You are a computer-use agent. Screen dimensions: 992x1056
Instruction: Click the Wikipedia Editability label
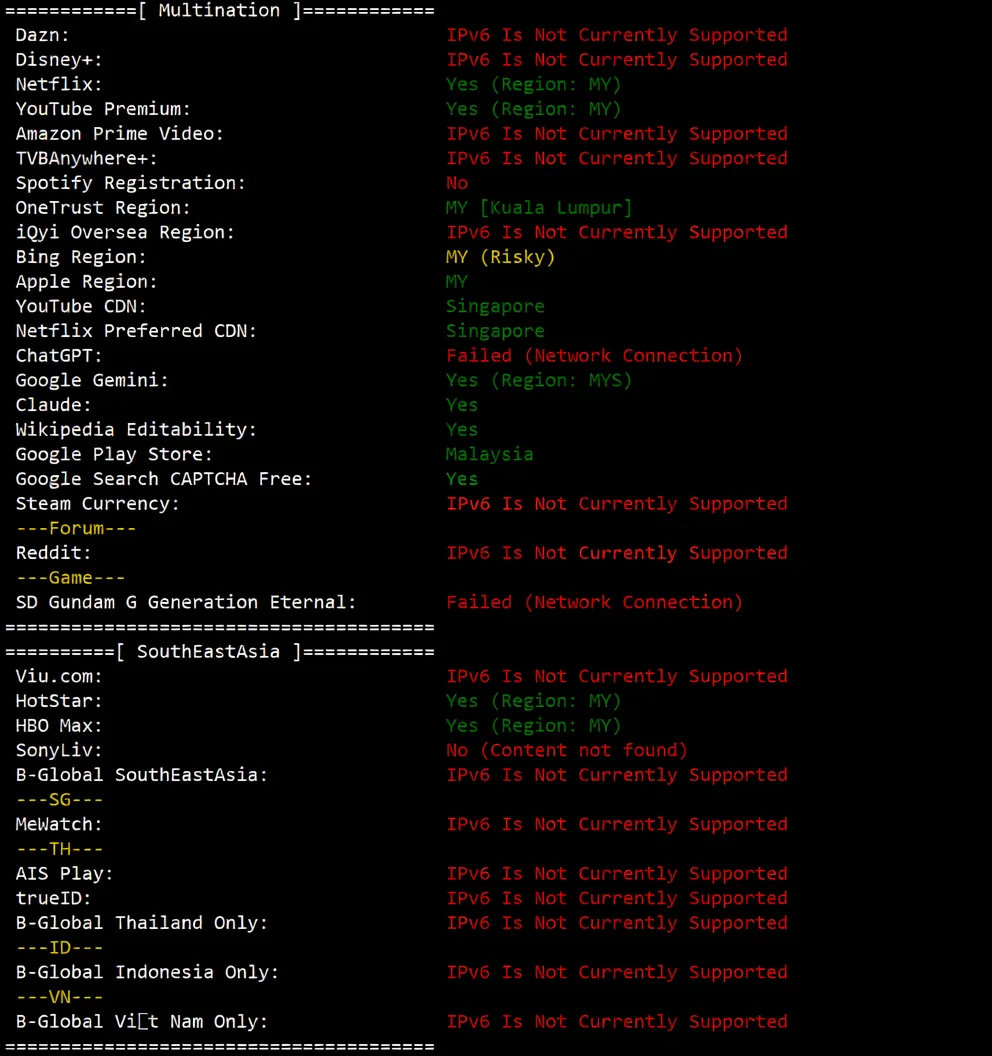(136, 430)
